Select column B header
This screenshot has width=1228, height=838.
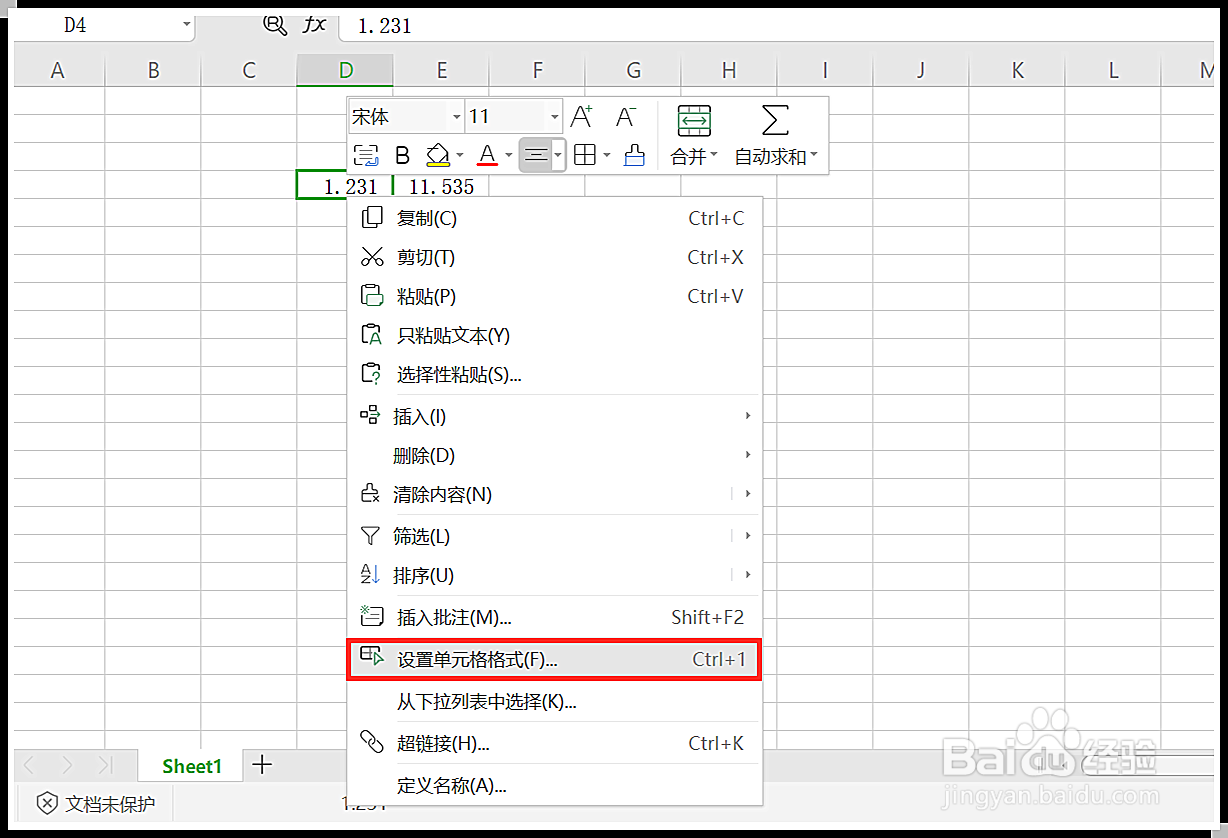pos(153,70)
